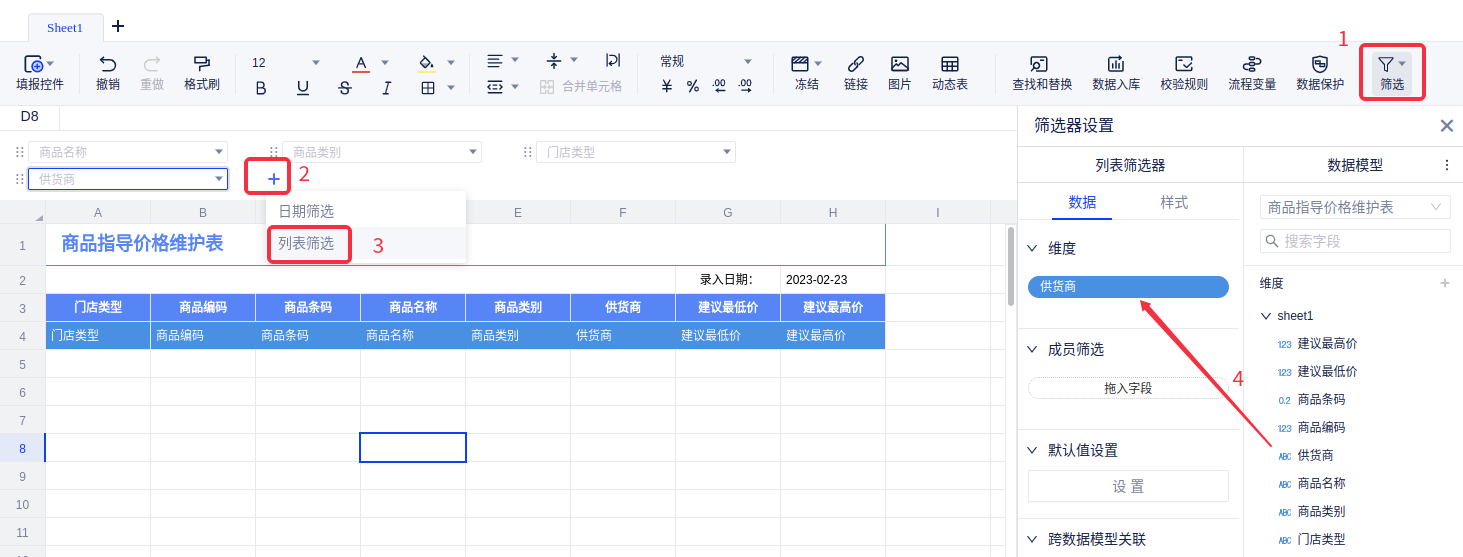
Task: Toggle underline text formatting
Action: [303, 88]
